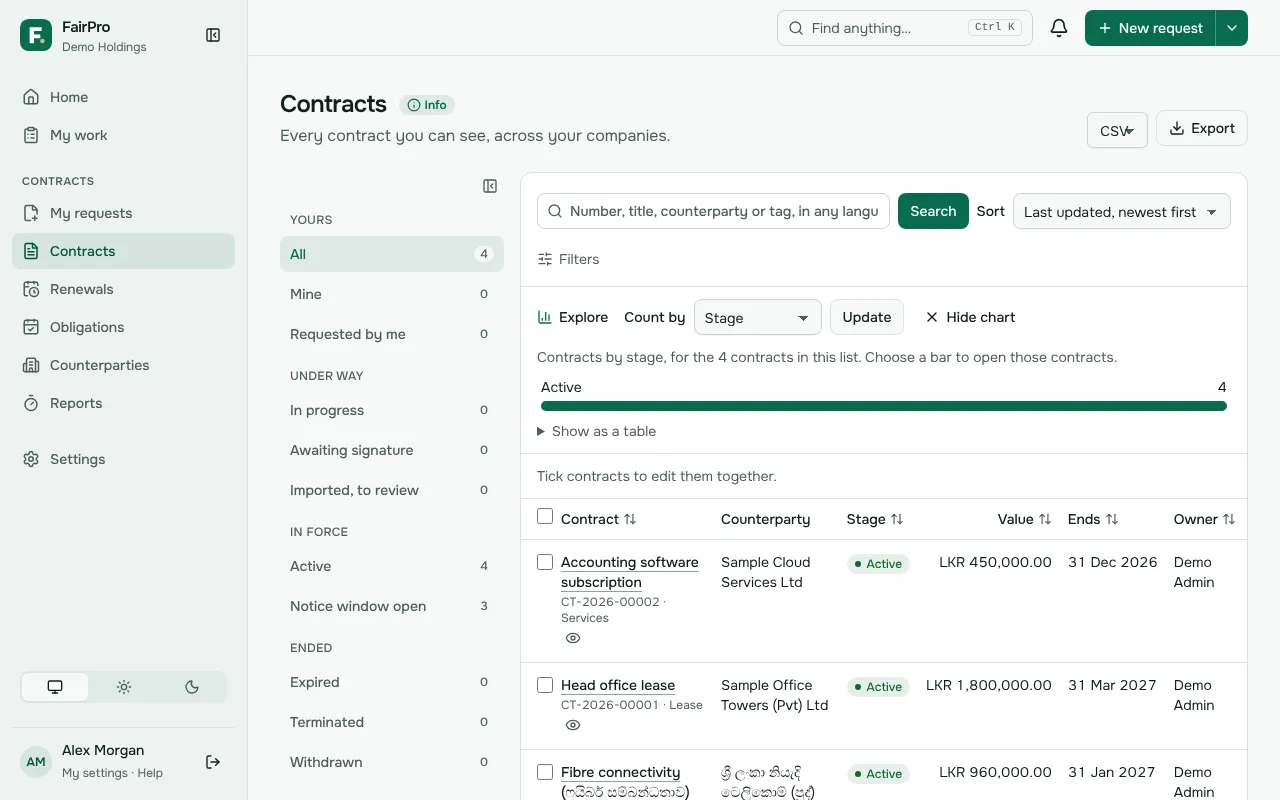Viewport: 1280px width, 800px height.
Task: Click the Active stage chart bar
Action: coord(884,406)
